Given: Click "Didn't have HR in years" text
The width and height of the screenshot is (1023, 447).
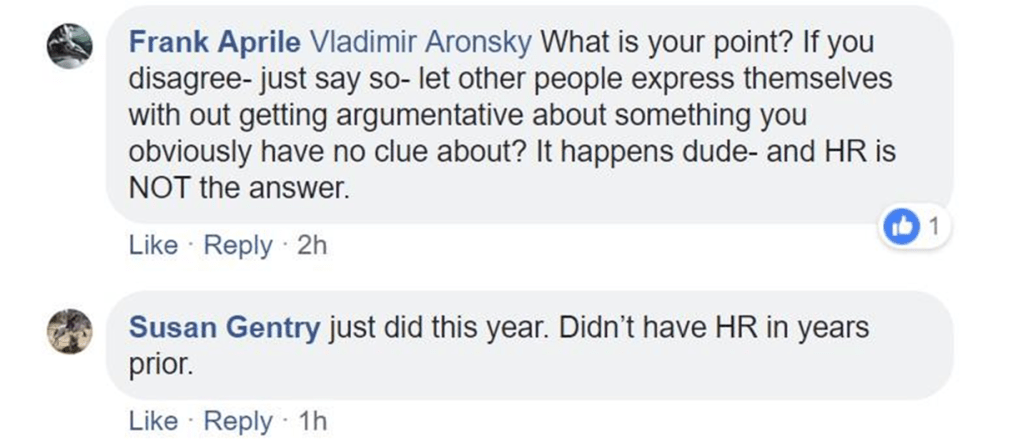Looking at the screenshot, I should click(x=712, y=327).
